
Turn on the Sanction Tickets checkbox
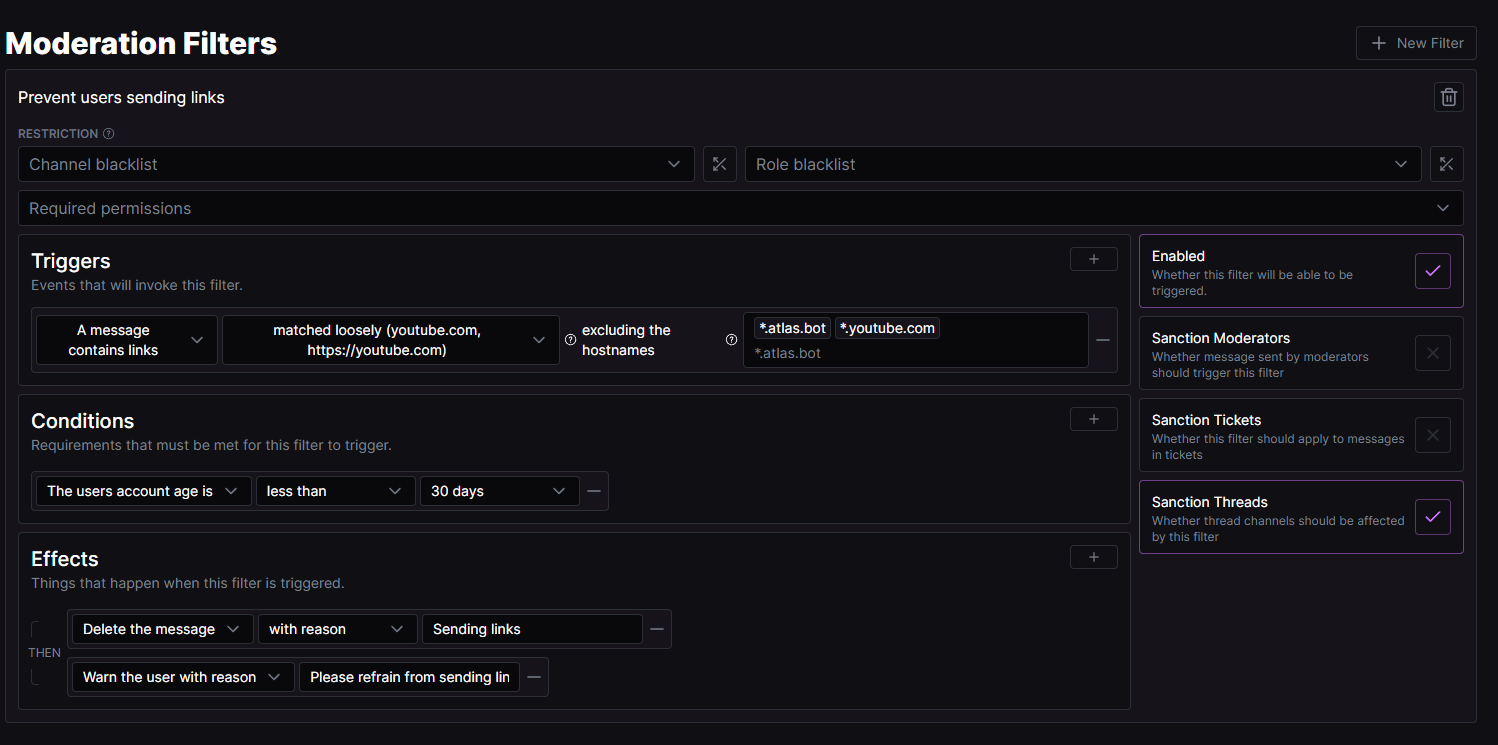[x=1432, y=435]
